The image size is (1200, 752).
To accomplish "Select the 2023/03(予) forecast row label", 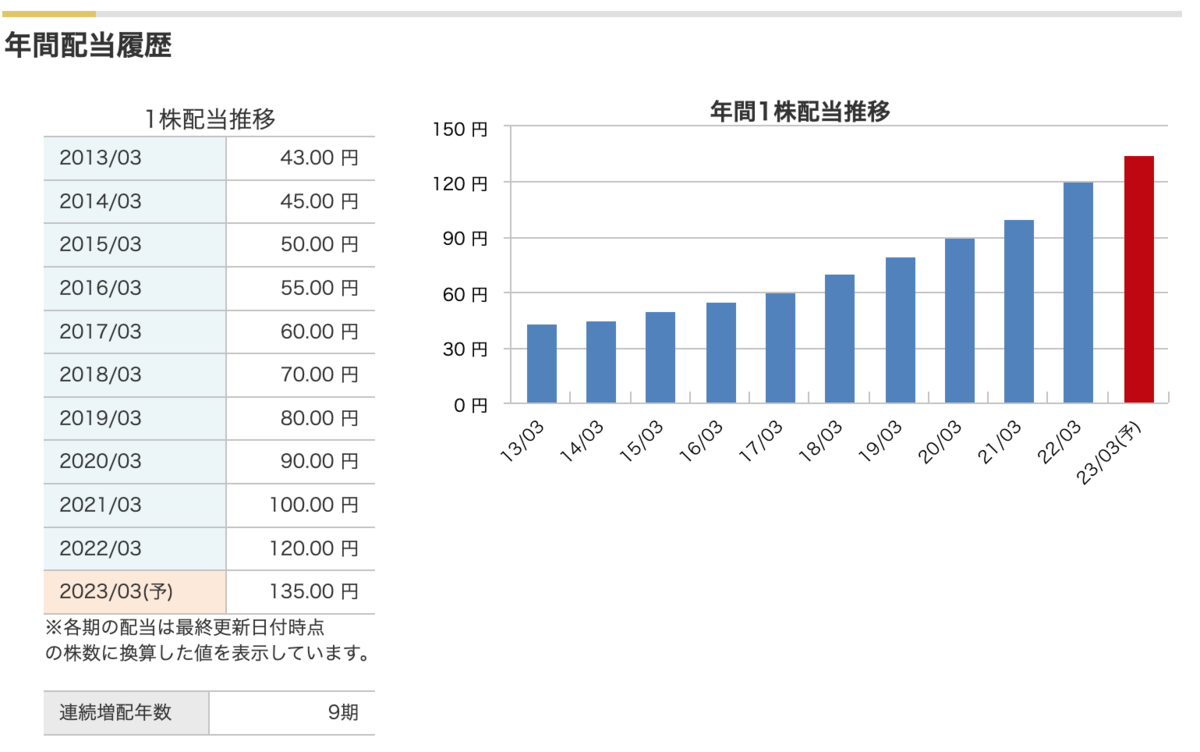I will tap(135, 592).
